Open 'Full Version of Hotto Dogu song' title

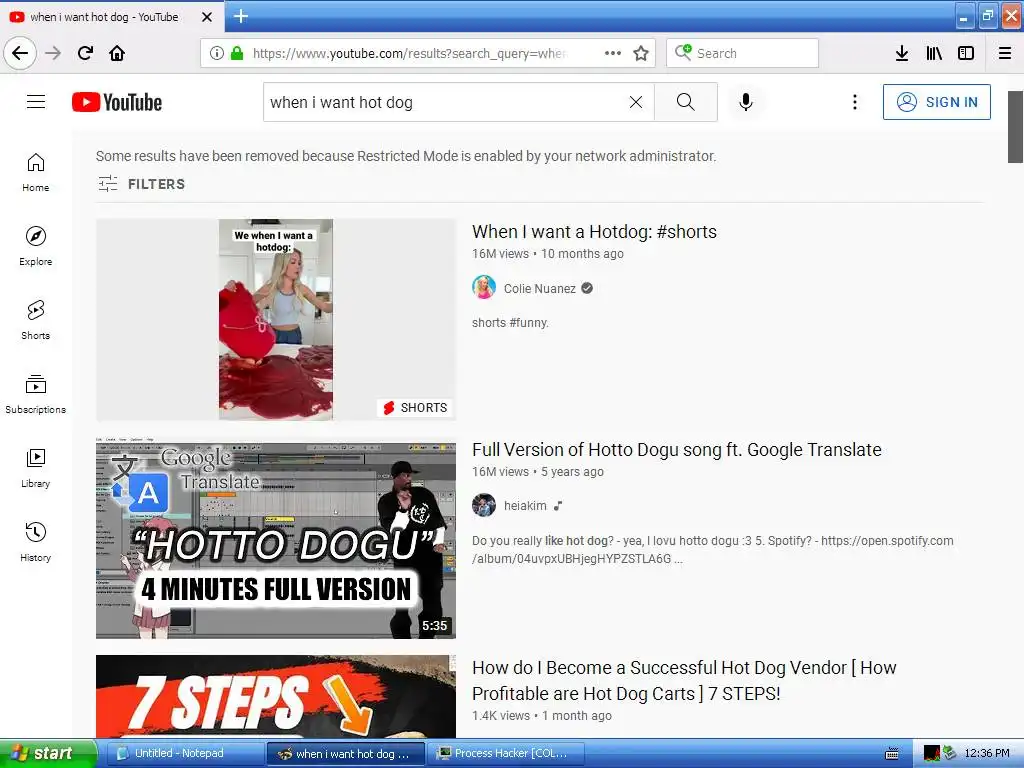point(677,450)
